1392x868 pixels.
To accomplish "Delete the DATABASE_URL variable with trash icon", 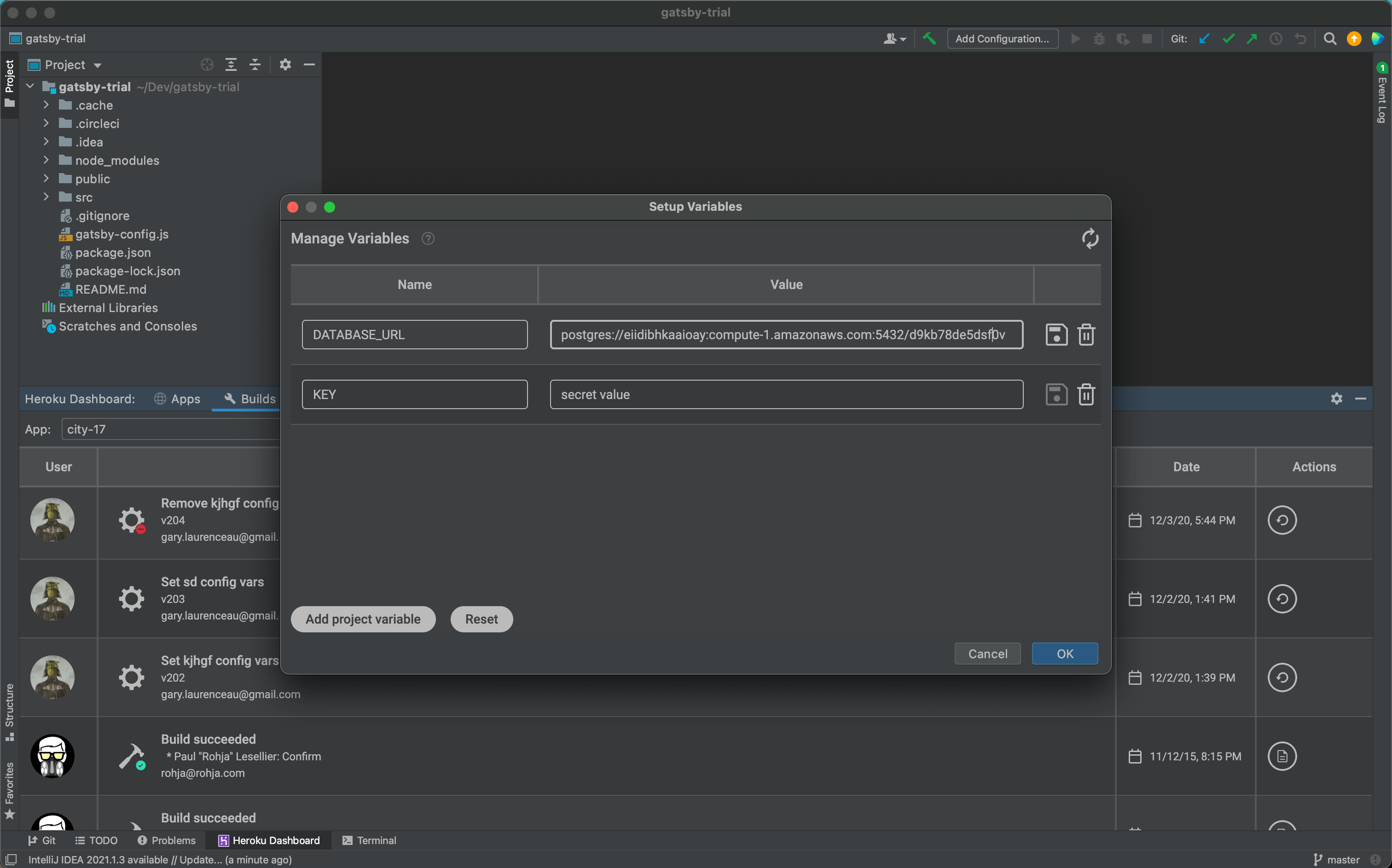I will pyautogui.click(x=1085, y=335).
